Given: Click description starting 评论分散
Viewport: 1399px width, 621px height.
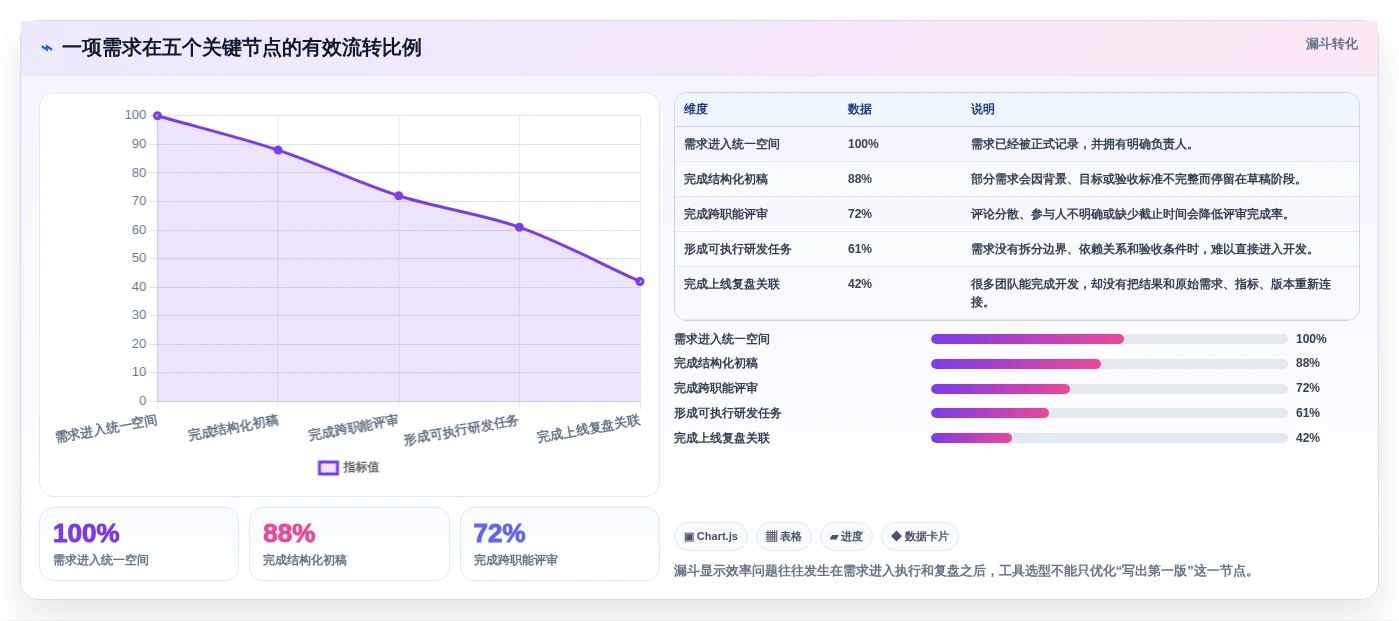Looking at the screenshot, I should click(1131, 214).
